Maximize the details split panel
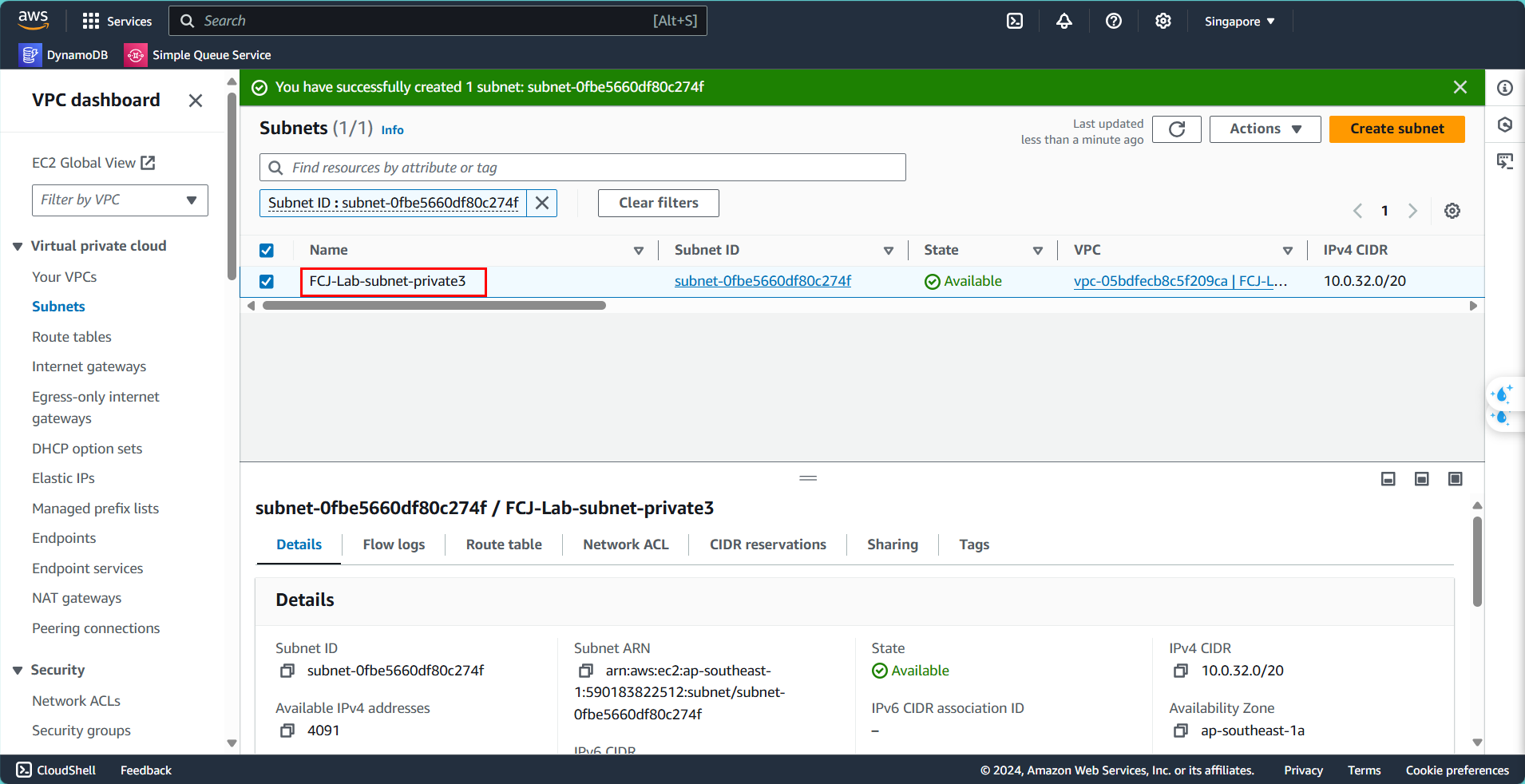1525x784 pixels. tap(1456, 479)
